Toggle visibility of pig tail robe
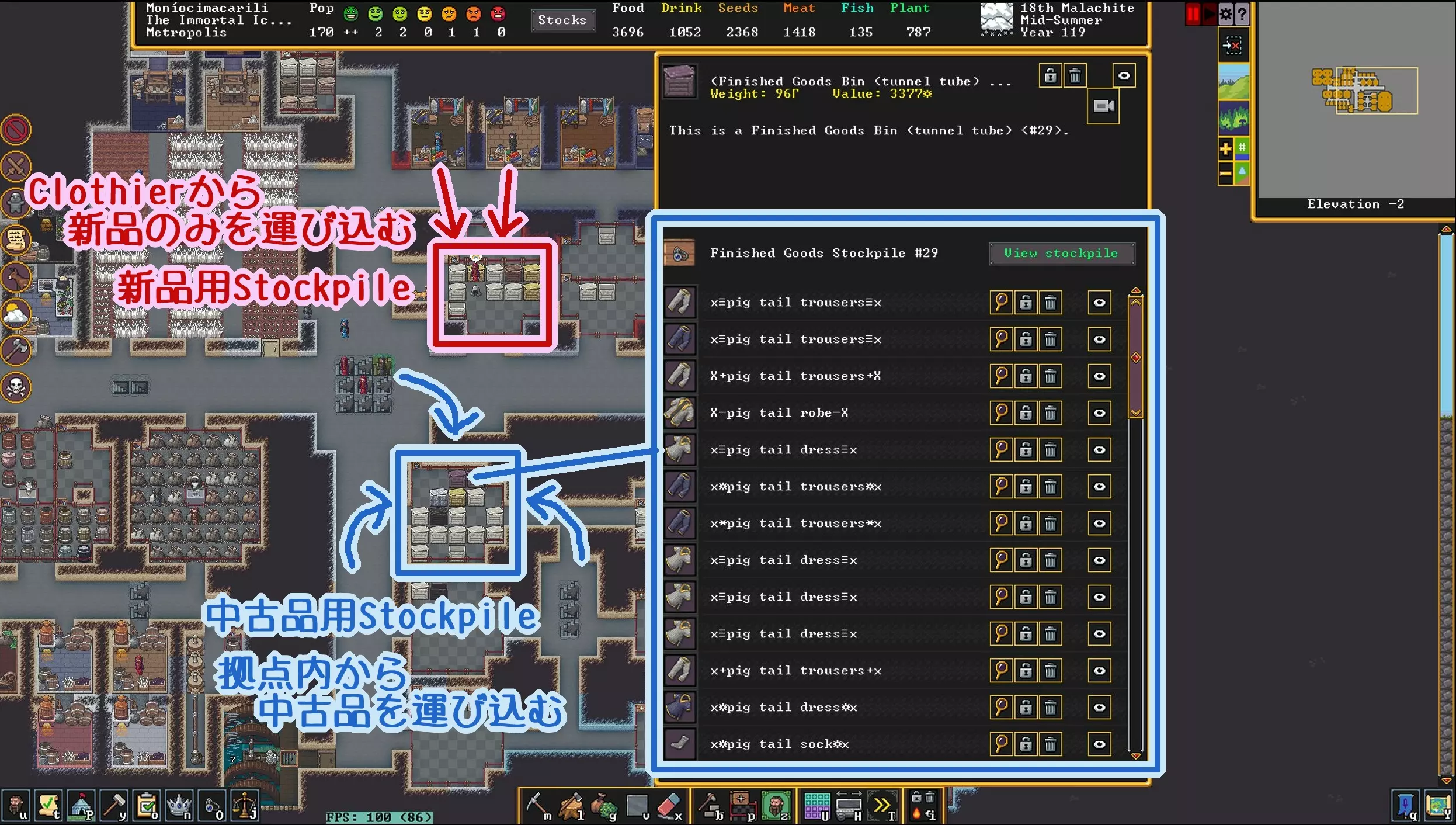This screenshot has height=825, width=1456. pos(1099,413)
